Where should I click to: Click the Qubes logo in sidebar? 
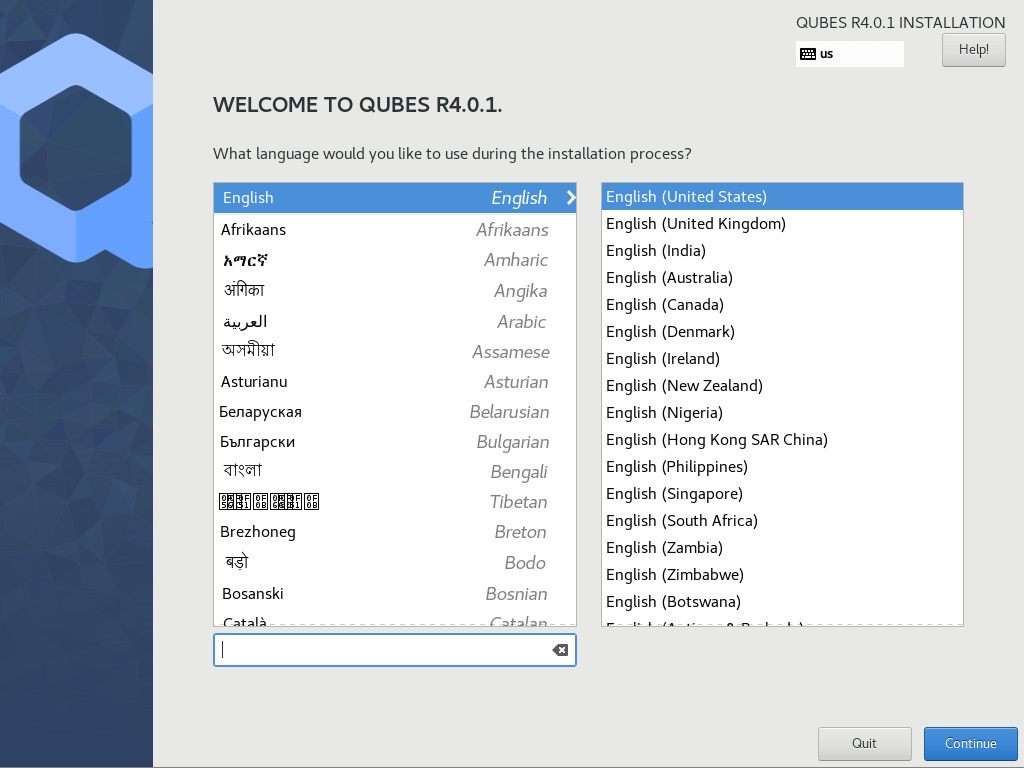tap(76, 150)
